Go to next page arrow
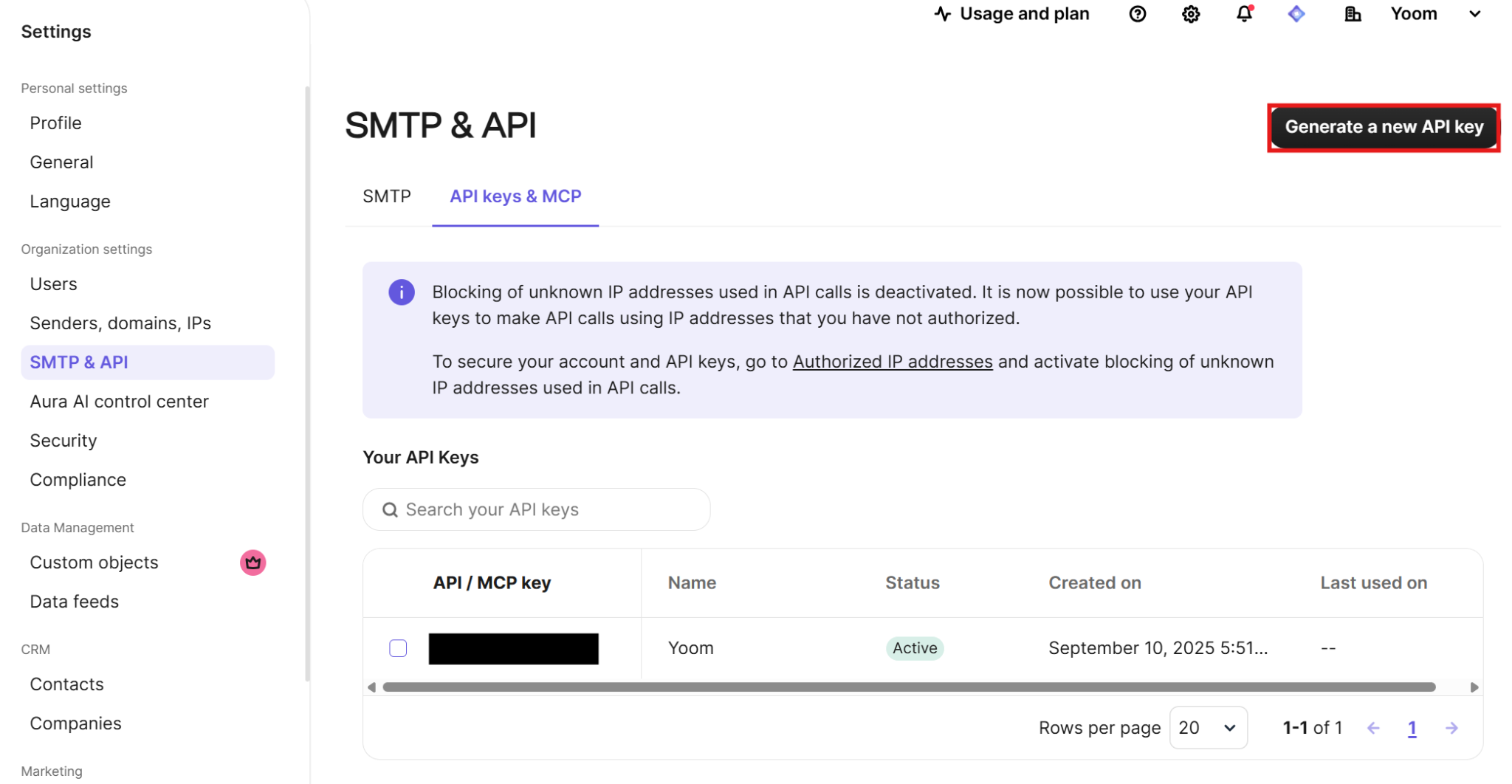This screenshot has height=784, width=1512. pyautogui.click(x=1451, y=728)
